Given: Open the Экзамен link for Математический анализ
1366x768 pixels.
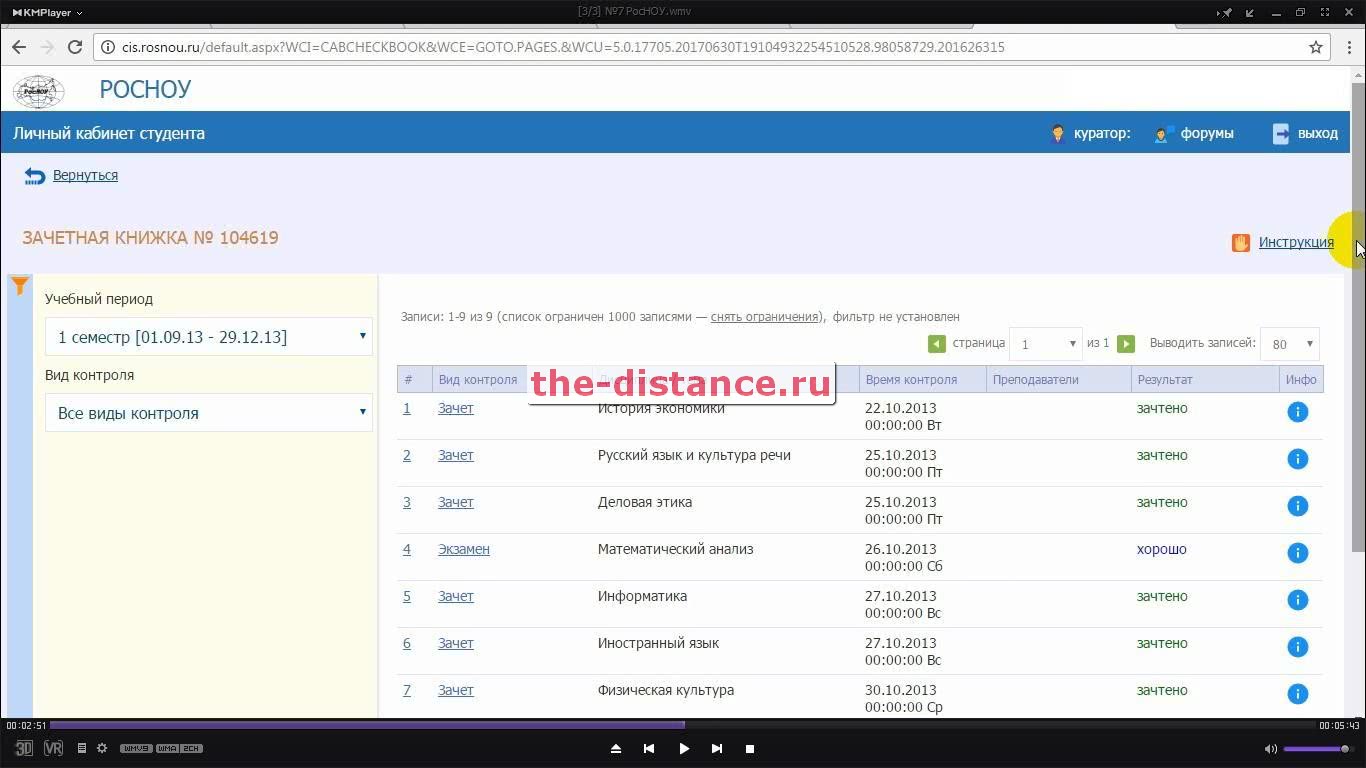Looking at the screenshot, I should (x=464, y=549).
